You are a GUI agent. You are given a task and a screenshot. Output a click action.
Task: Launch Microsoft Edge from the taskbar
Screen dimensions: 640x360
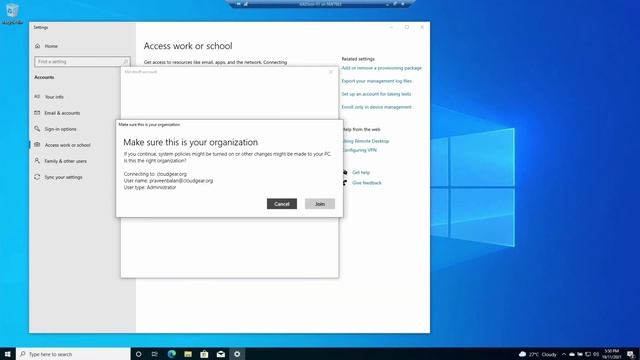[171, 354]
